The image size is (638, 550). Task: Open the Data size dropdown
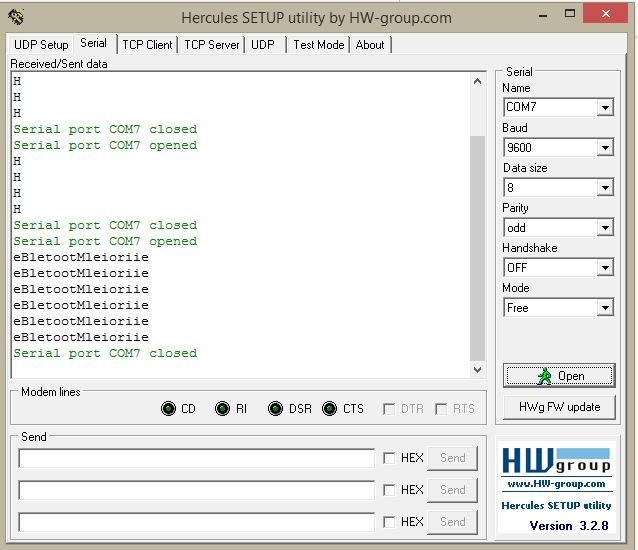click(605, 188)
